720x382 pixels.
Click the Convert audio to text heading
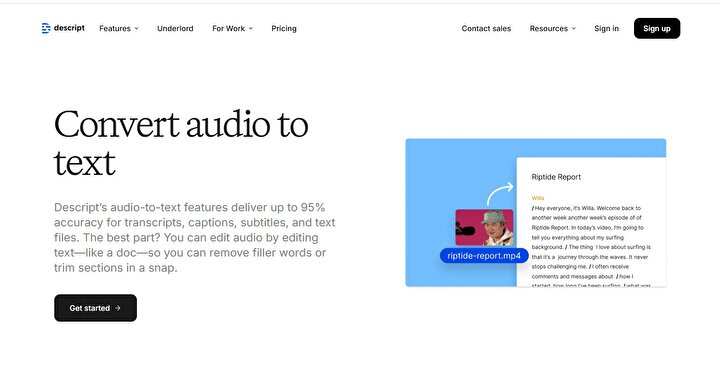click(x=181, y=143)
